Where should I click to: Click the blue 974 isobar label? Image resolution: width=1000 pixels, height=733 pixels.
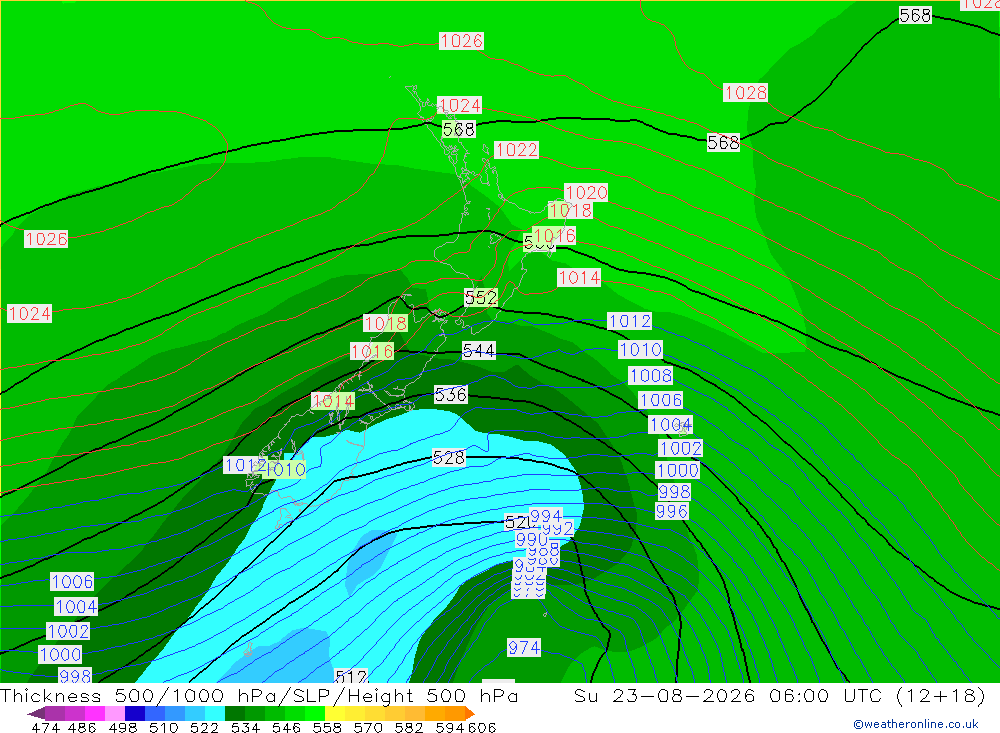pyautogui.click(x=524, y=648)
